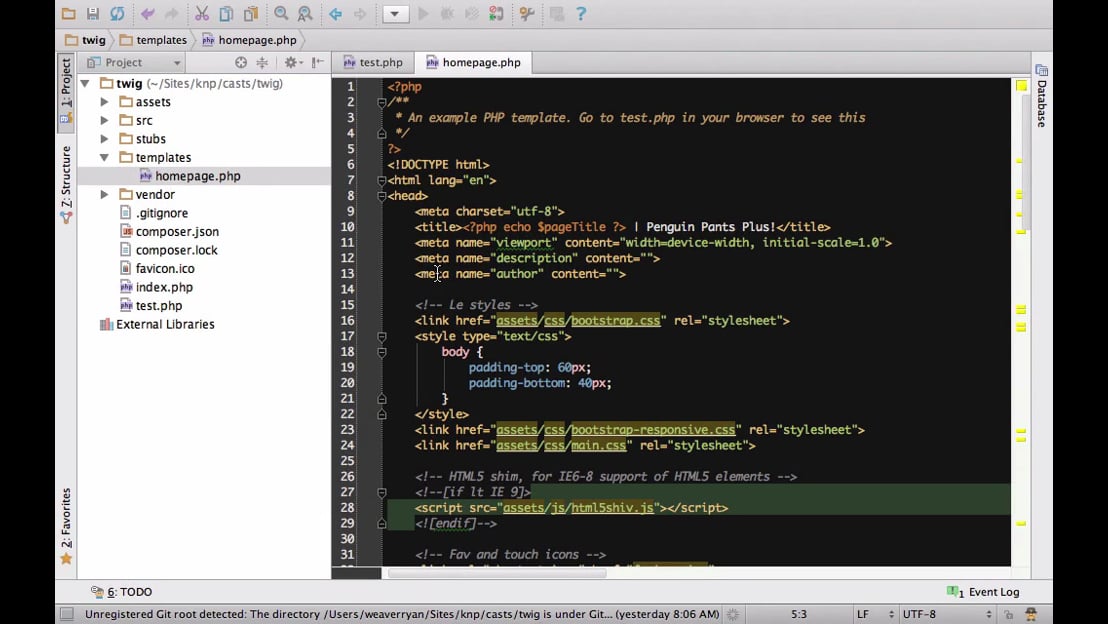The height and width of the screenshot is (624, 1108).
Task: Click the Cut scissors icon
Action: coord(202,14)
